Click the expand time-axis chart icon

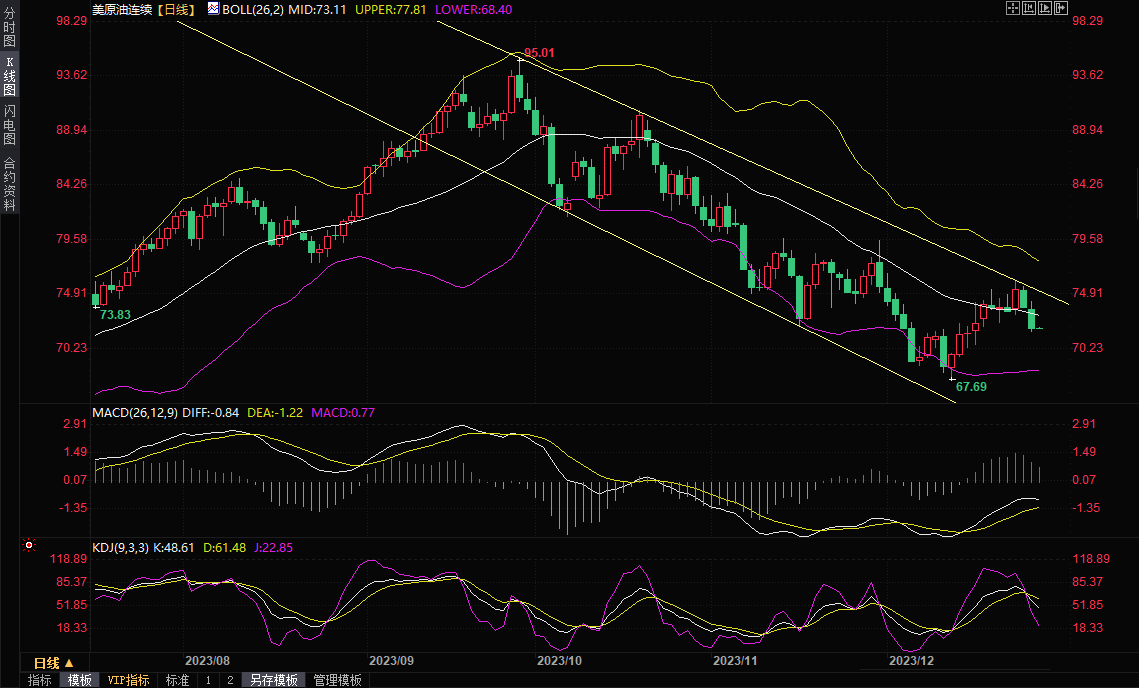pyautogui.click(x=1045, y=8)
